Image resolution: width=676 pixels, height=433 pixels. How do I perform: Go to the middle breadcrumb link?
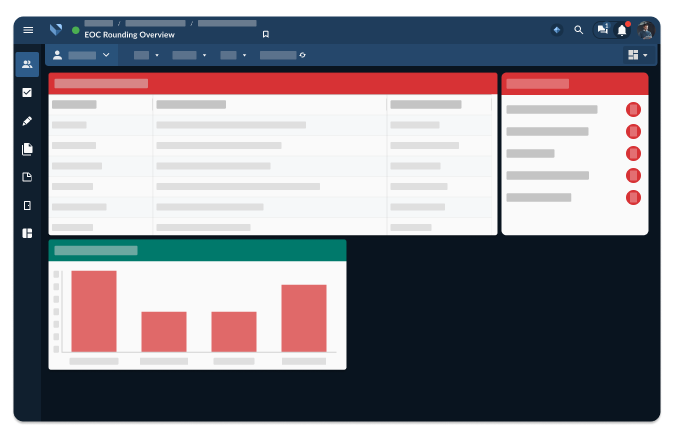pos(155,23)
